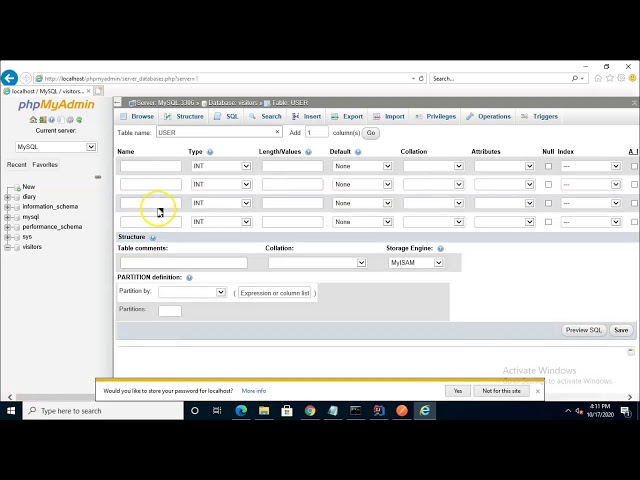This screenshot has height=480, width=640.
Task: Open Task View in the taskbar
Action: click(x=217, y=411)
